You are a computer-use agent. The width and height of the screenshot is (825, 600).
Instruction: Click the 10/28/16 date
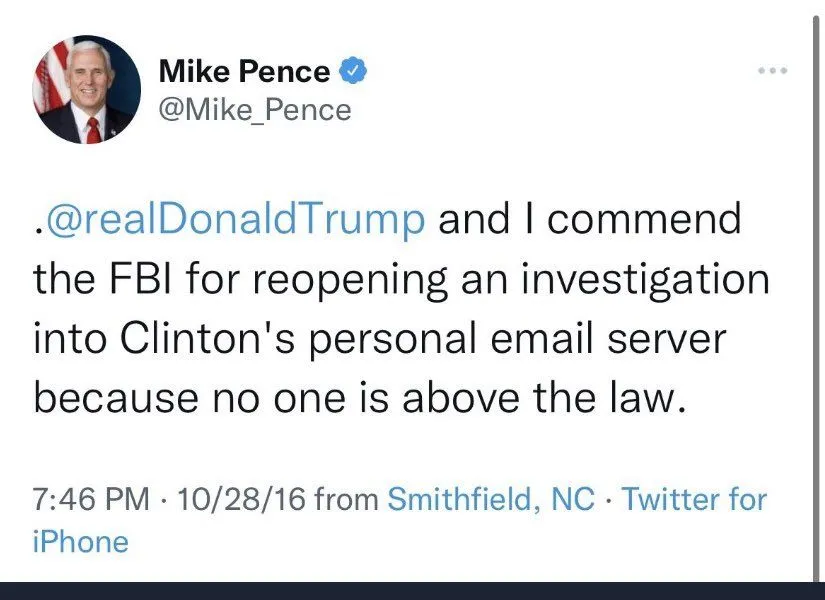coord(240,498)
